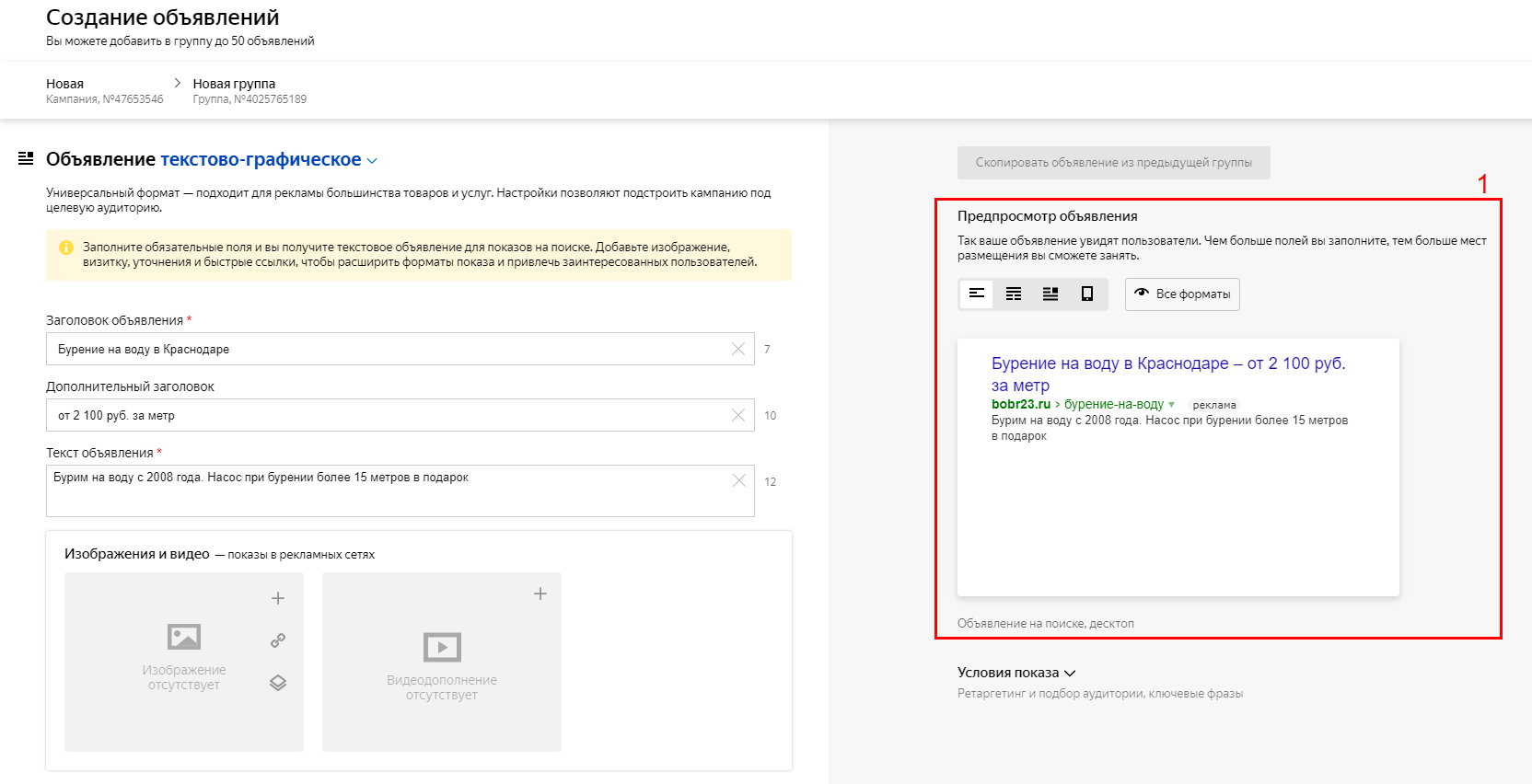Click the text-graphic ad list icon near heading
This screenshot has width=1532, height=784.
(x=26, y=159)
